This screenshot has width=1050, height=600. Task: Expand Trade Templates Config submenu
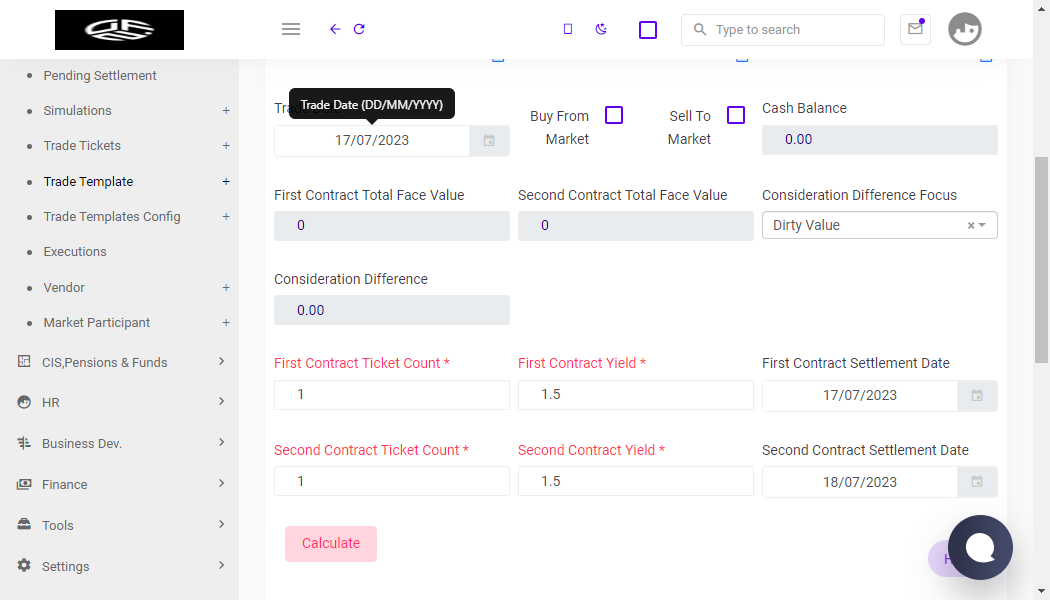pyautogui.click(x=226, y=216)
